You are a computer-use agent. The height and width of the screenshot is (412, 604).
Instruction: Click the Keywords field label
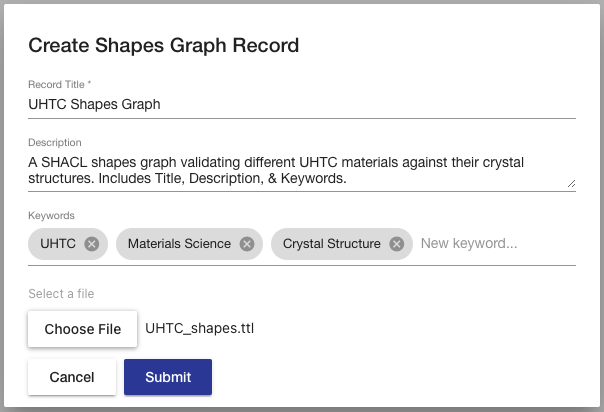coord(51,215)
